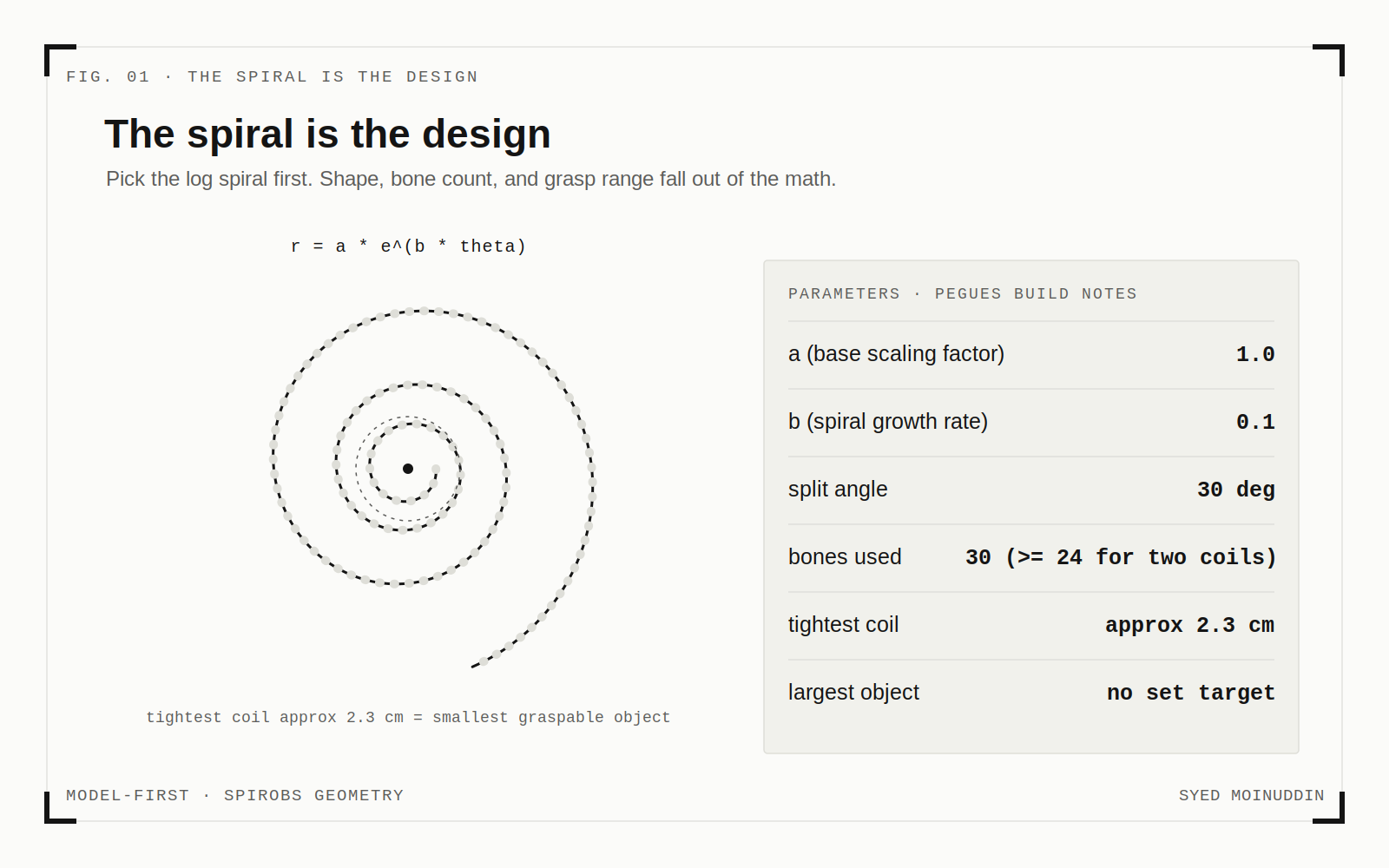Viewport: 1389px width, 868px height.
Task: Click the 0.1 growth rate value
Action: click(1255, 422)
